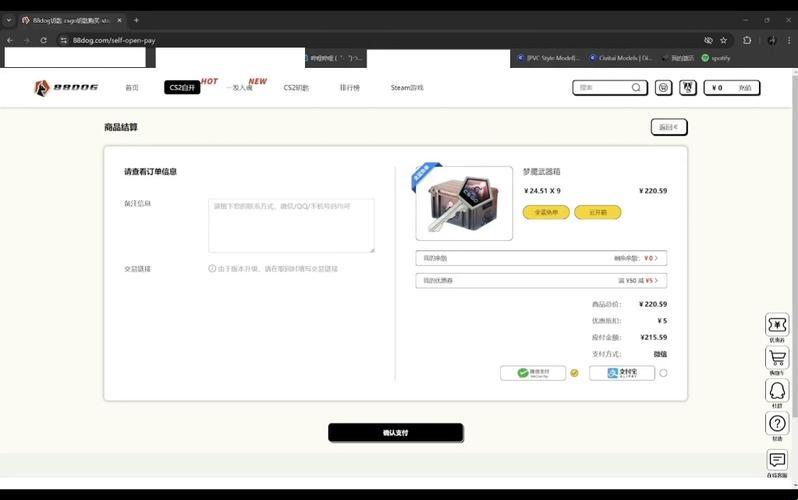Expand the my balance row
This screenshot has width=798, height=500.
coord(541,258)
